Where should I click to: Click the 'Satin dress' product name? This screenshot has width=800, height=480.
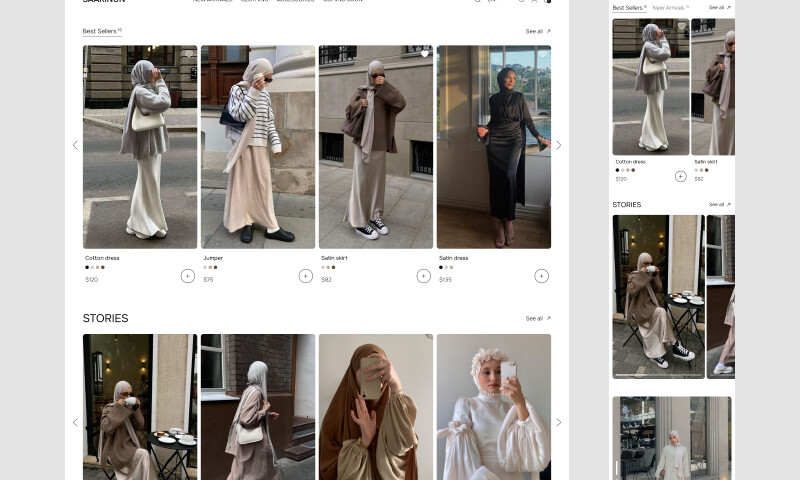(453, 258)
